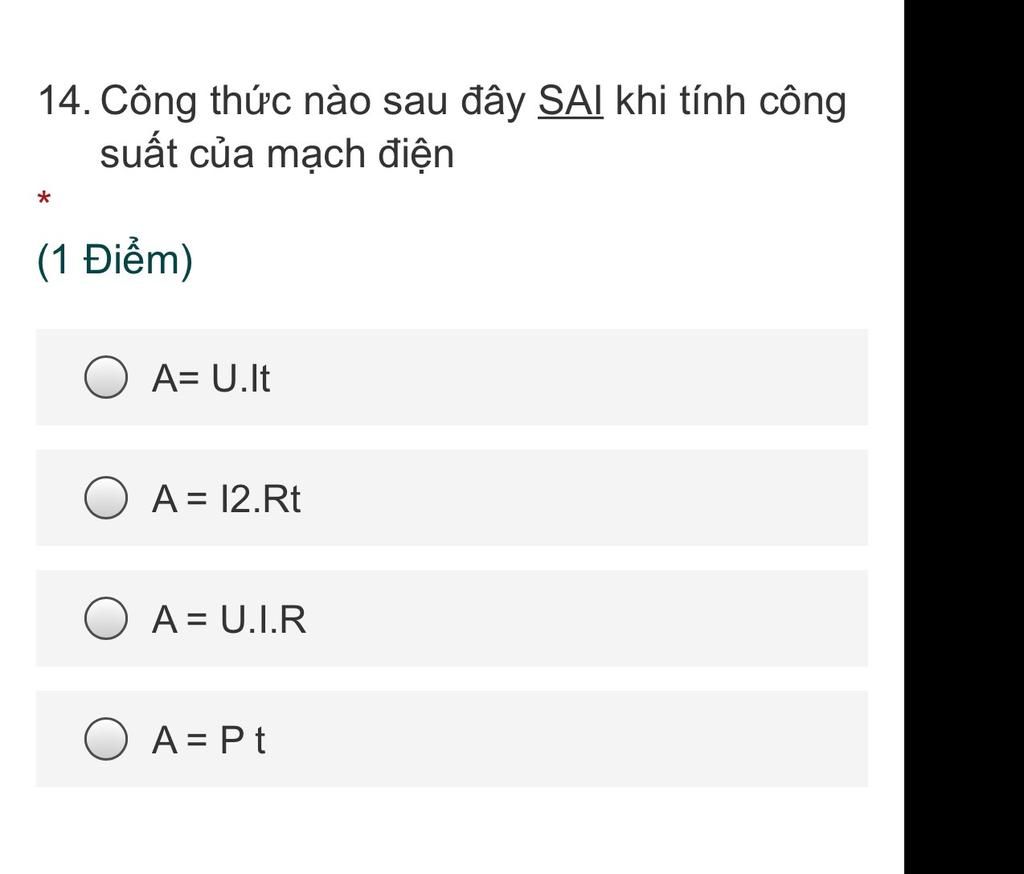Click the (1 Điểm) points label

click(114, 260)
